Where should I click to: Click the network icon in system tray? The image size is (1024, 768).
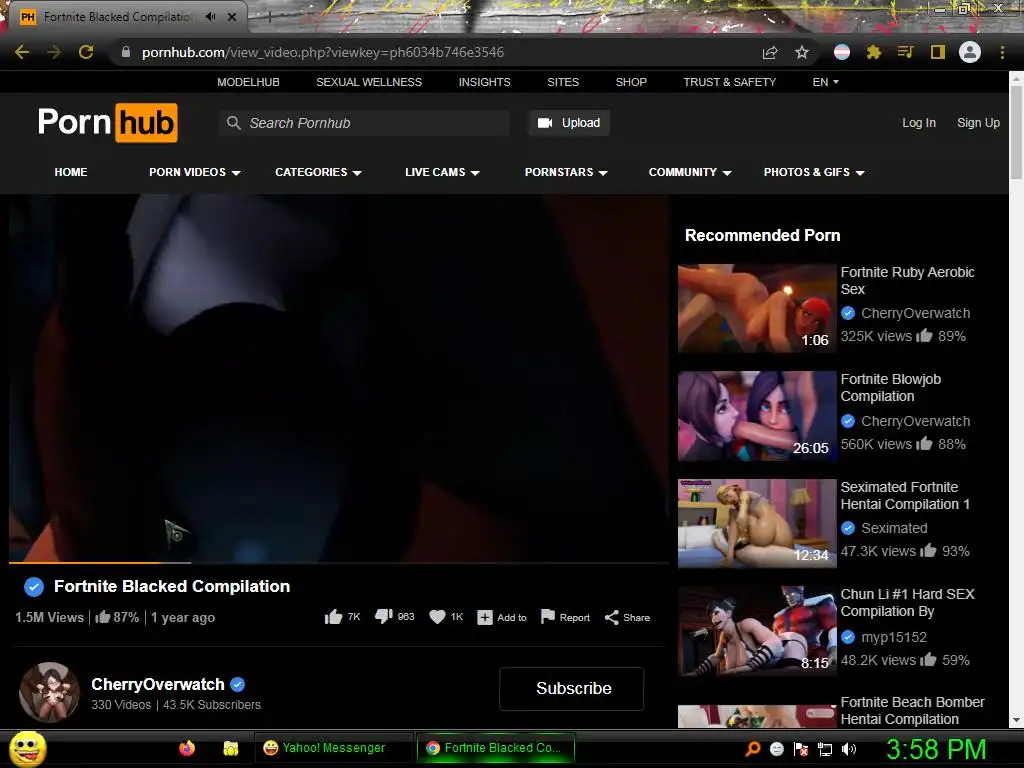[825, 749]
